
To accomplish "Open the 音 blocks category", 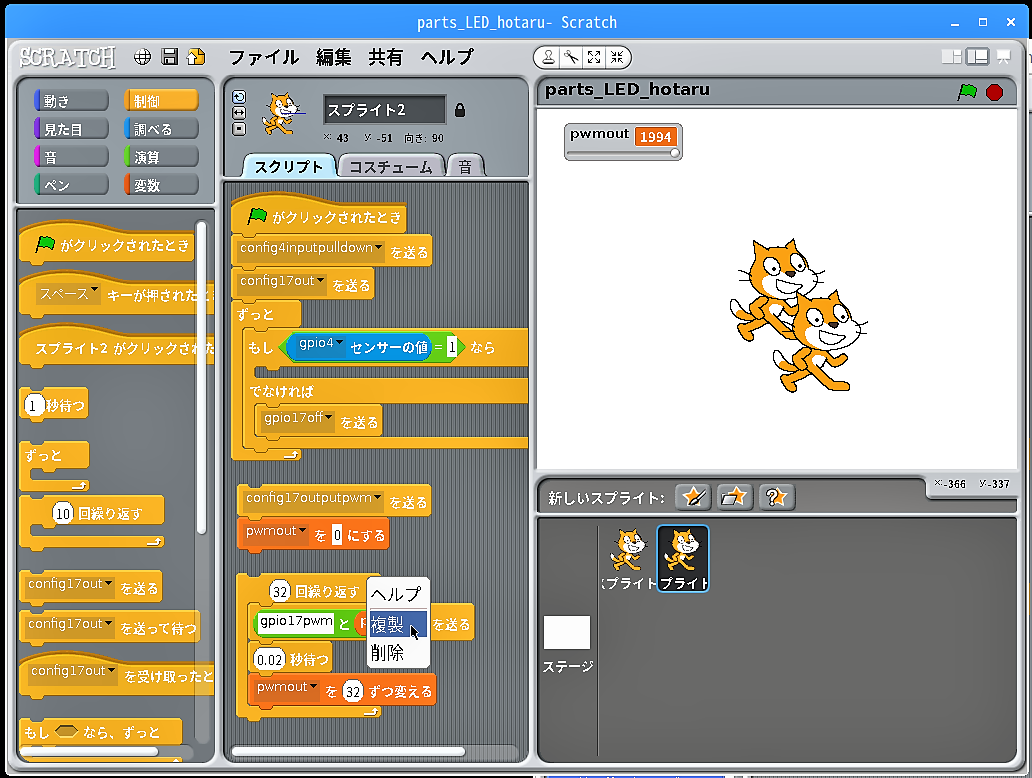I will pyautogui.click(x=71, y=157).
